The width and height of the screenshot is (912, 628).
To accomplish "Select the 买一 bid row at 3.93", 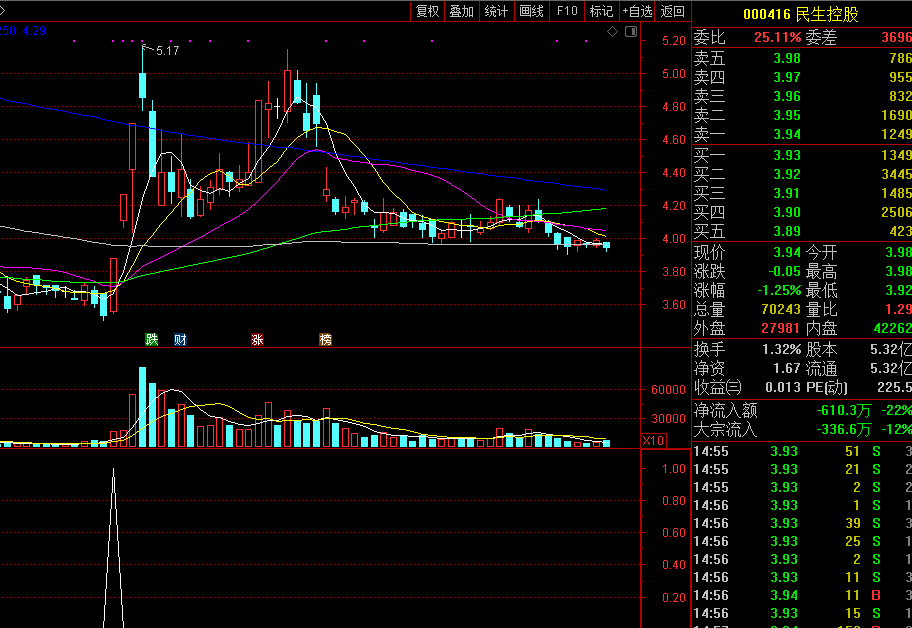I will pos(802,155).
